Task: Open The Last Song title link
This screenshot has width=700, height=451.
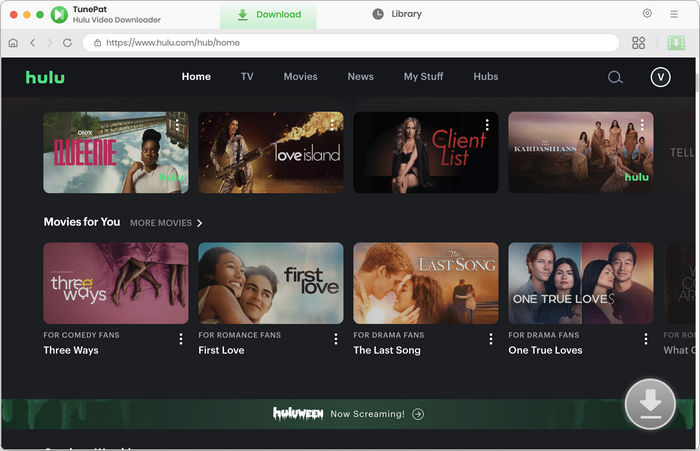Action: (387, 351)
